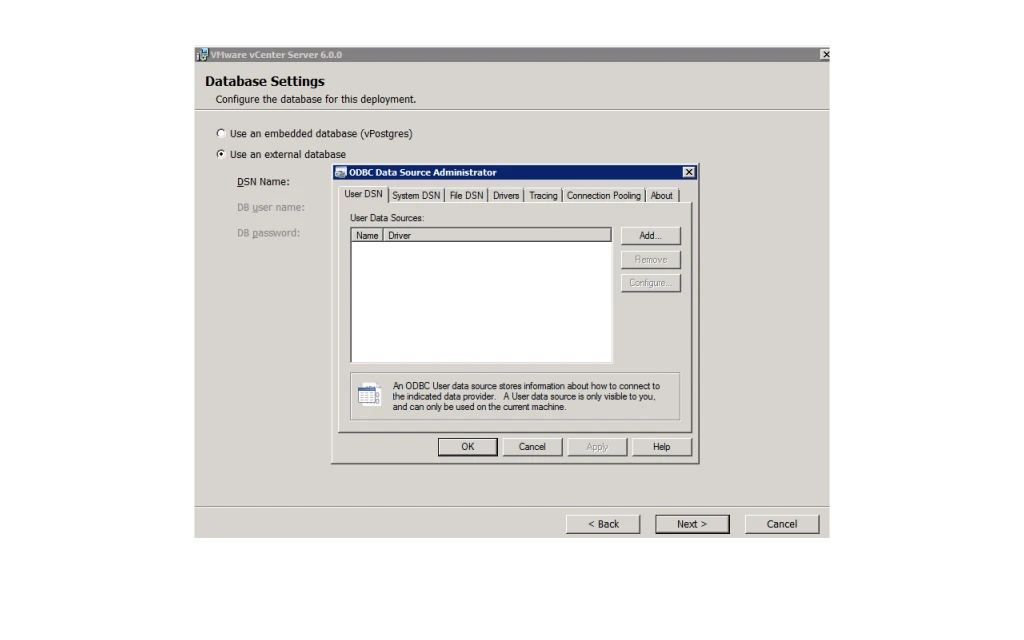1024x640 pixels.
Task: Go back with the < Back button
Action: (x=603, y=524)
